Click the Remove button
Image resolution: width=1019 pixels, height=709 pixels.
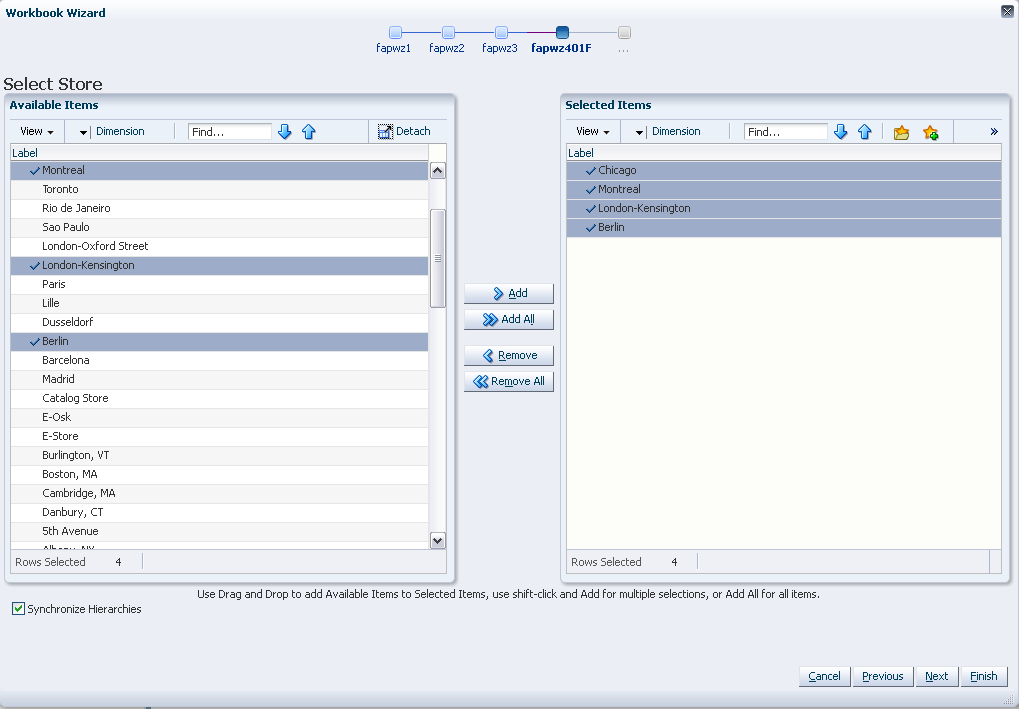tap(509, 355)
